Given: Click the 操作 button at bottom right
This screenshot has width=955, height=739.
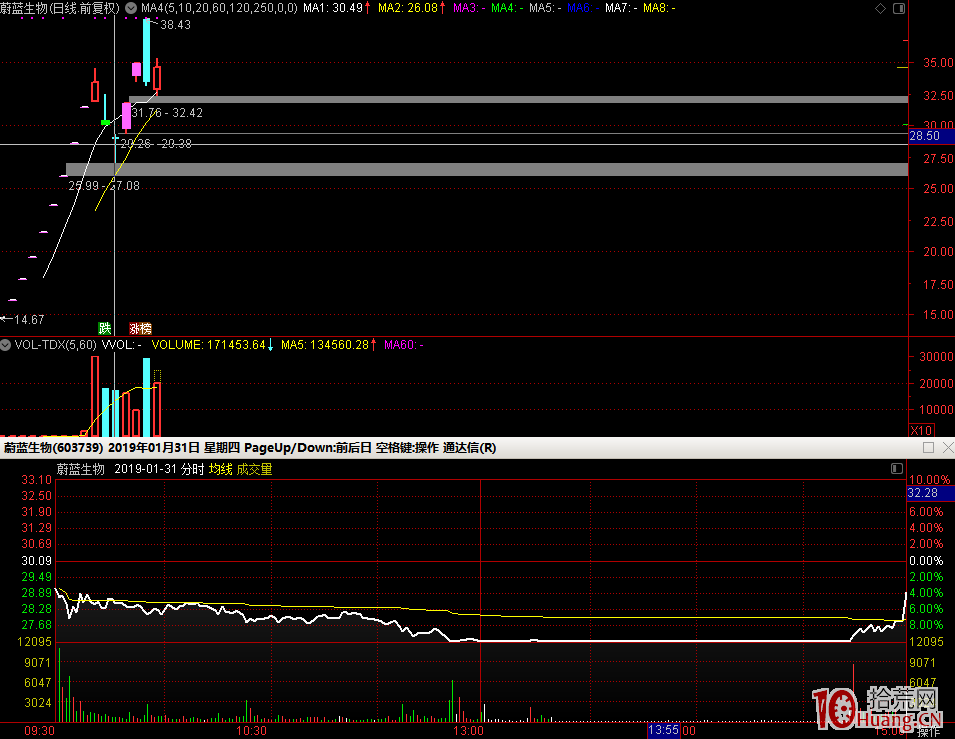Looking at the screenshot, I should [929, 732].
